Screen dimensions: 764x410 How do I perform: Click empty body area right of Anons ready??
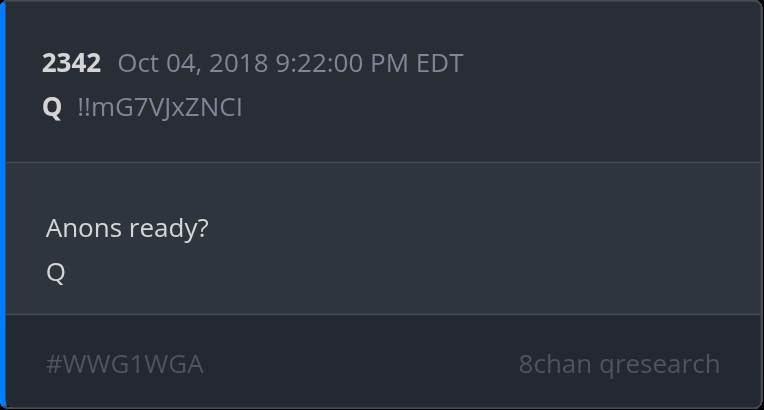[450, 230]
